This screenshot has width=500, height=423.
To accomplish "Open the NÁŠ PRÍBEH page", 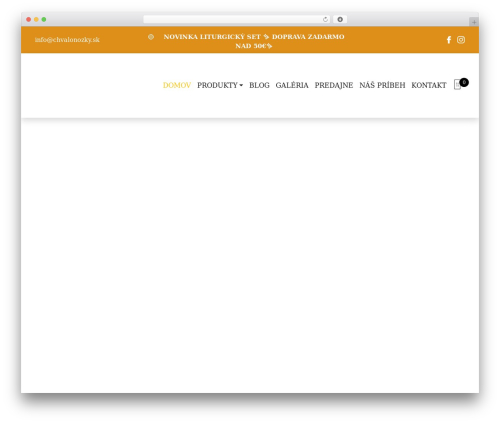I will point(382,85).
